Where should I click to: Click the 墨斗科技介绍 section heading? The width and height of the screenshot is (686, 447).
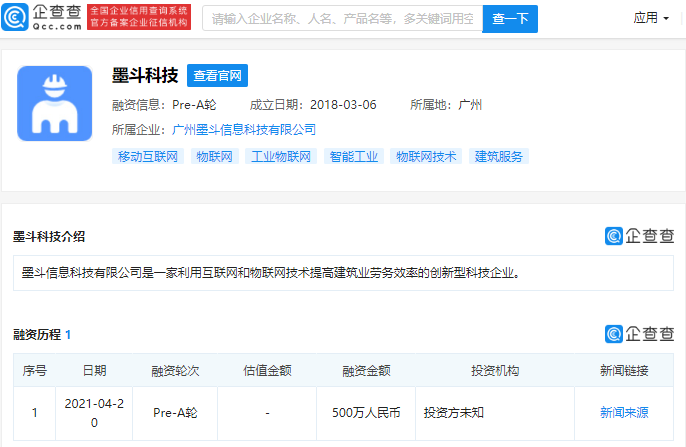(x=49, y=237)
